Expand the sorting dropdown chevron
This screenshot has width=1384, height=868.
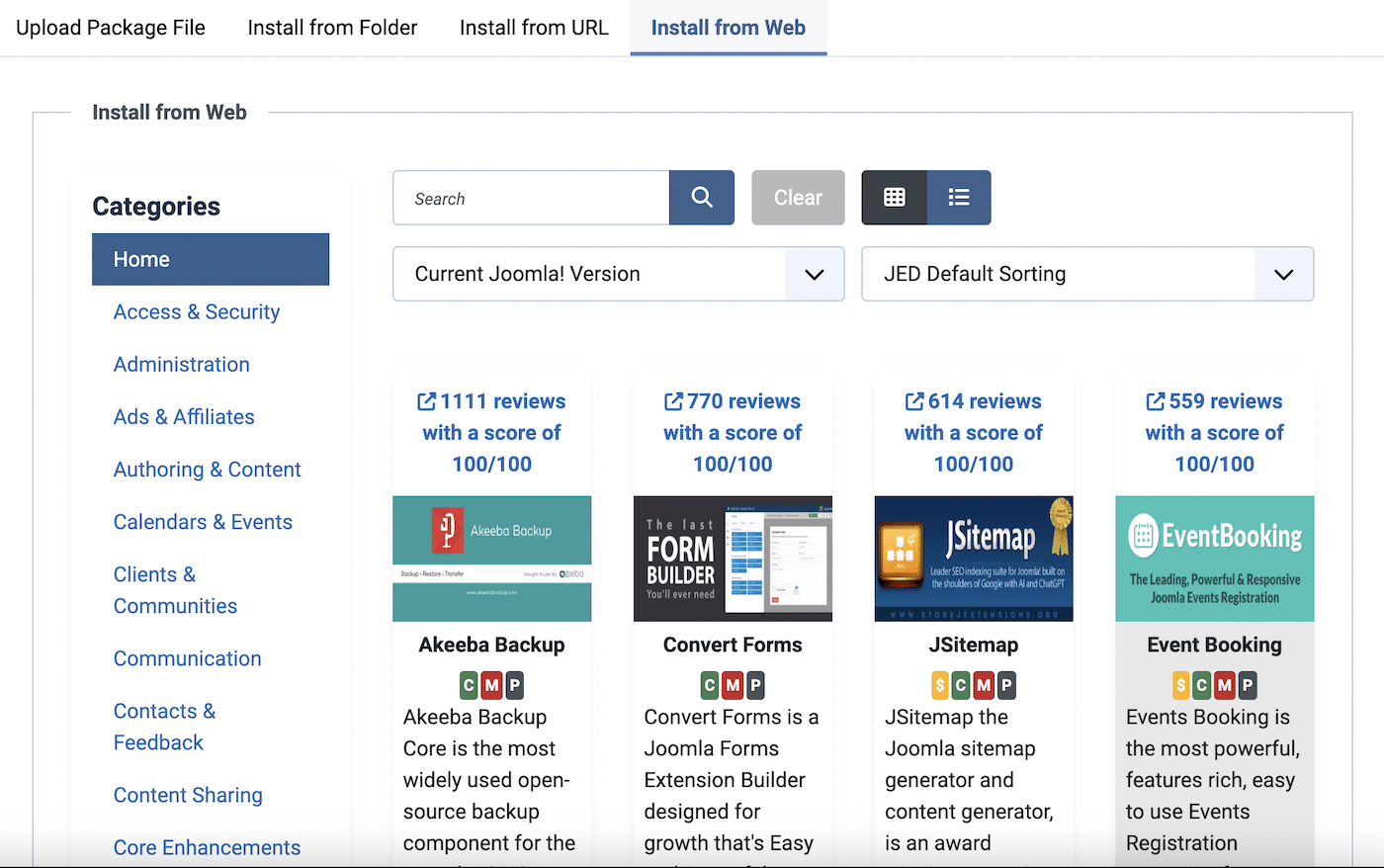(1282, 274)
